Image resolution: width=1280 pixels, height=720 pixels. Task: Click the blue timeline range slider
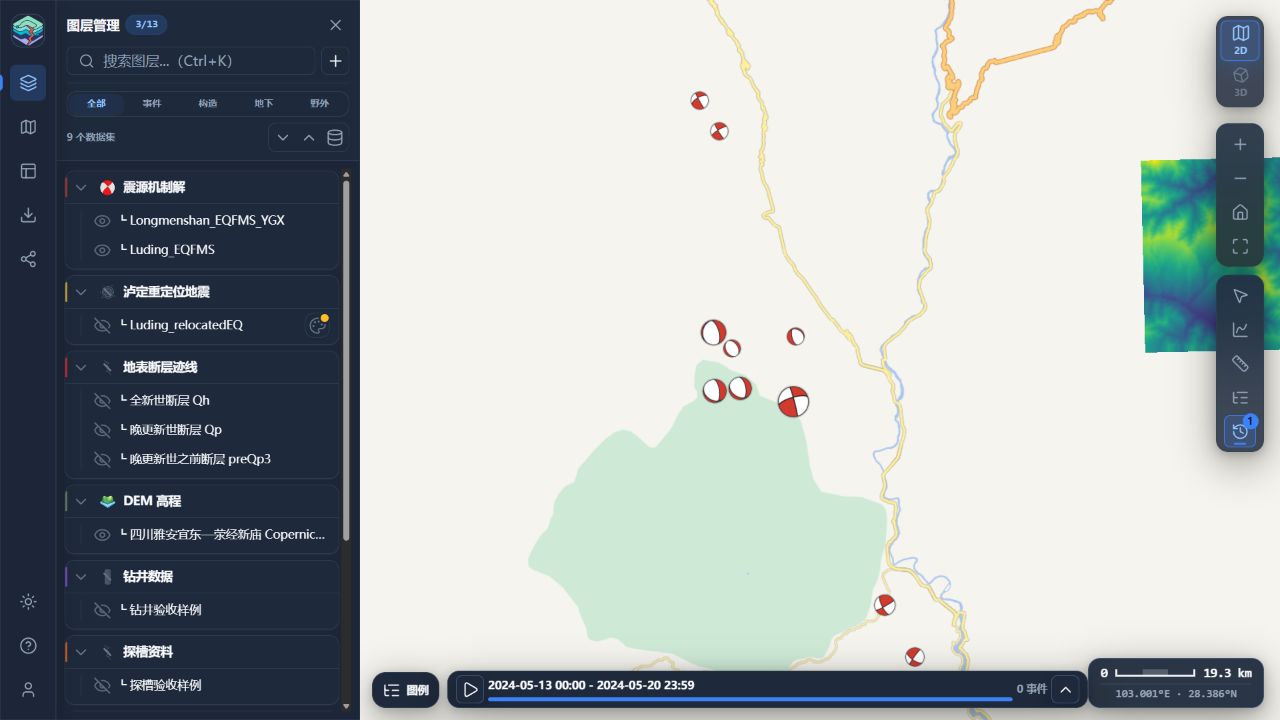(750, 700)
